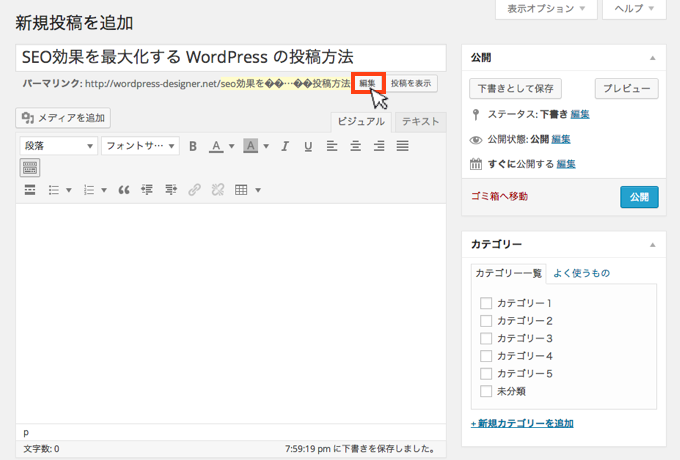Screen dimensions: 680x460
Task: Check カテゴリー4 checkbox
Action: coord(486,356)
